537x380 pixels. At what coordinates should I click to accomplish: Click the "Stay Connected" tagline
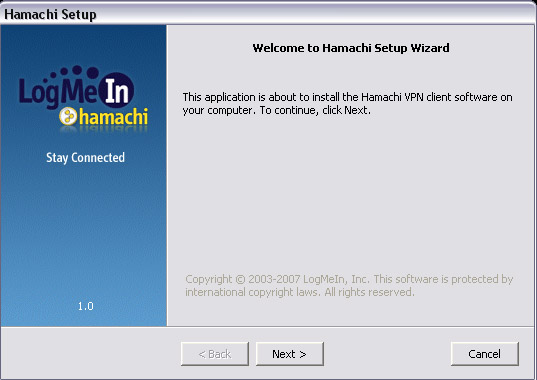point(85,158)
